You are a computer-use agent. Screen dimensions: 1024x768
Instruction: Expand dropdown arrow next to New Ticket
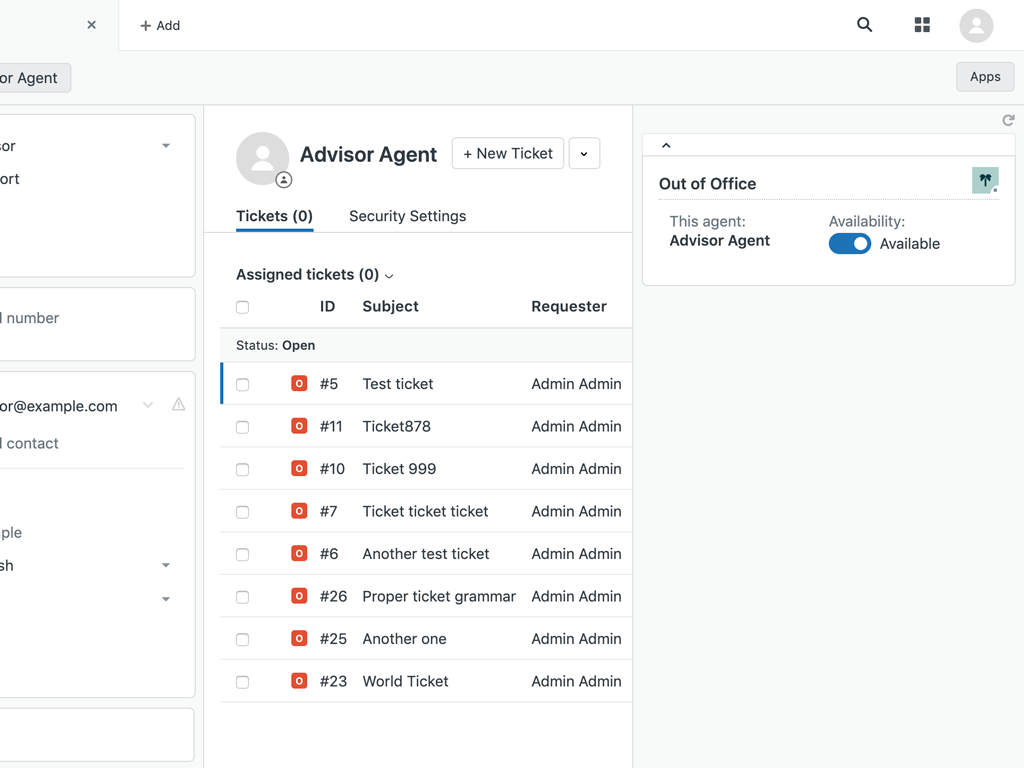tap(584, 154)
